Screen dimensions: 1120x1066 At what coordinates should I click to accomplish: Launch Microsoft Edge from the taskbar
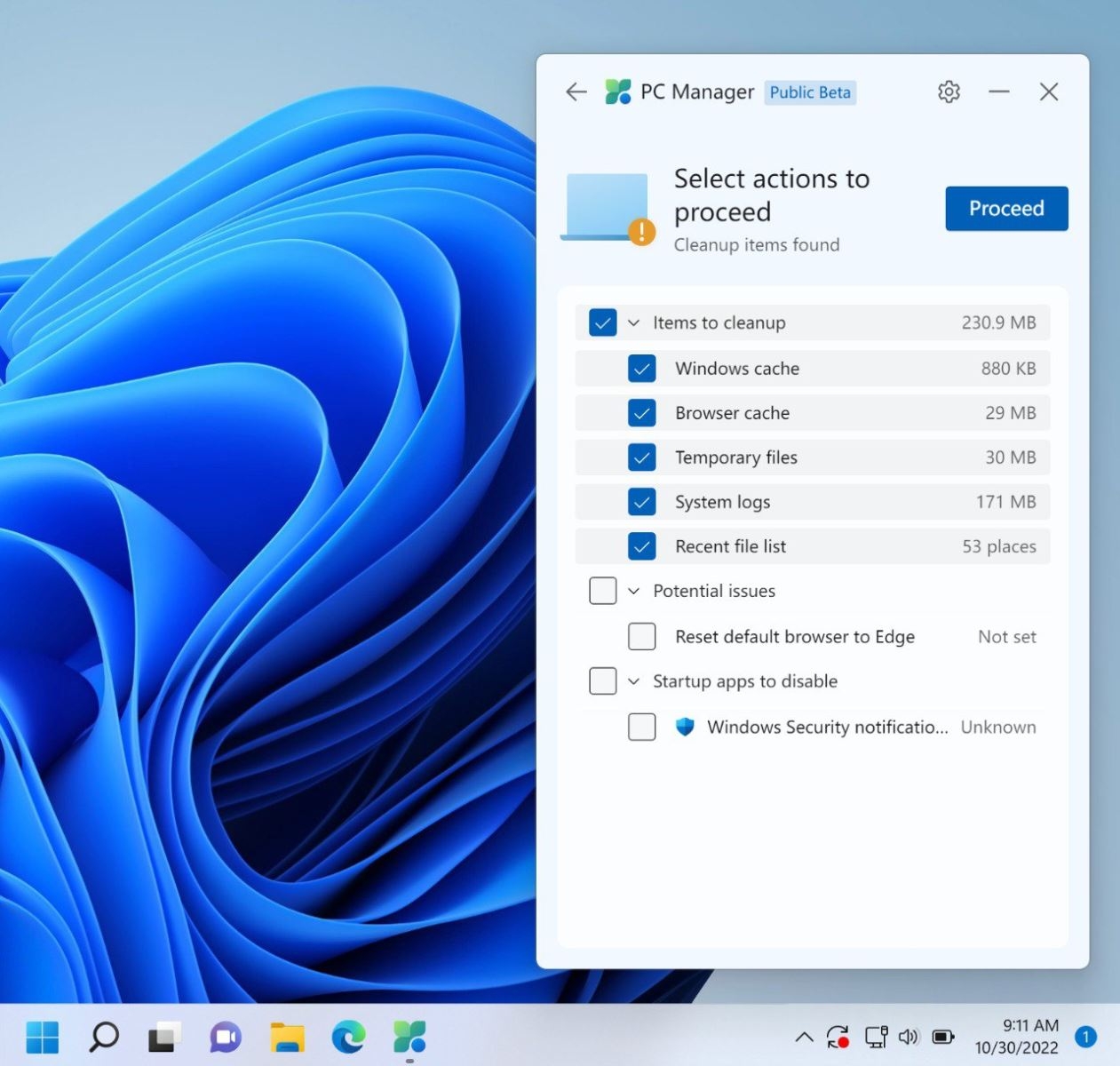[348, 1036]
